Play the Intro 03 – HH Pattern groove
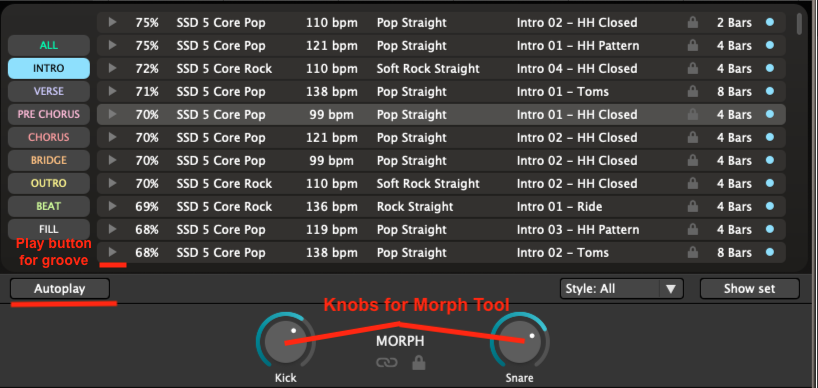 click(x=112, y=229)
